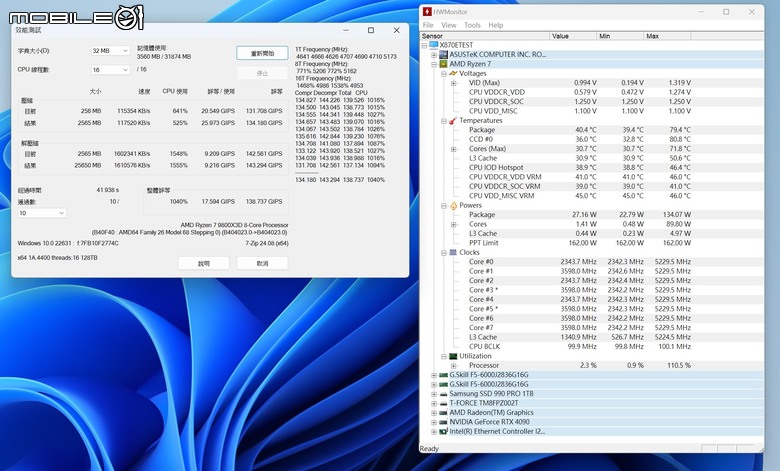Open the File menu in HWMonitor
The image size is (780, 471).
tap(428, 25)
